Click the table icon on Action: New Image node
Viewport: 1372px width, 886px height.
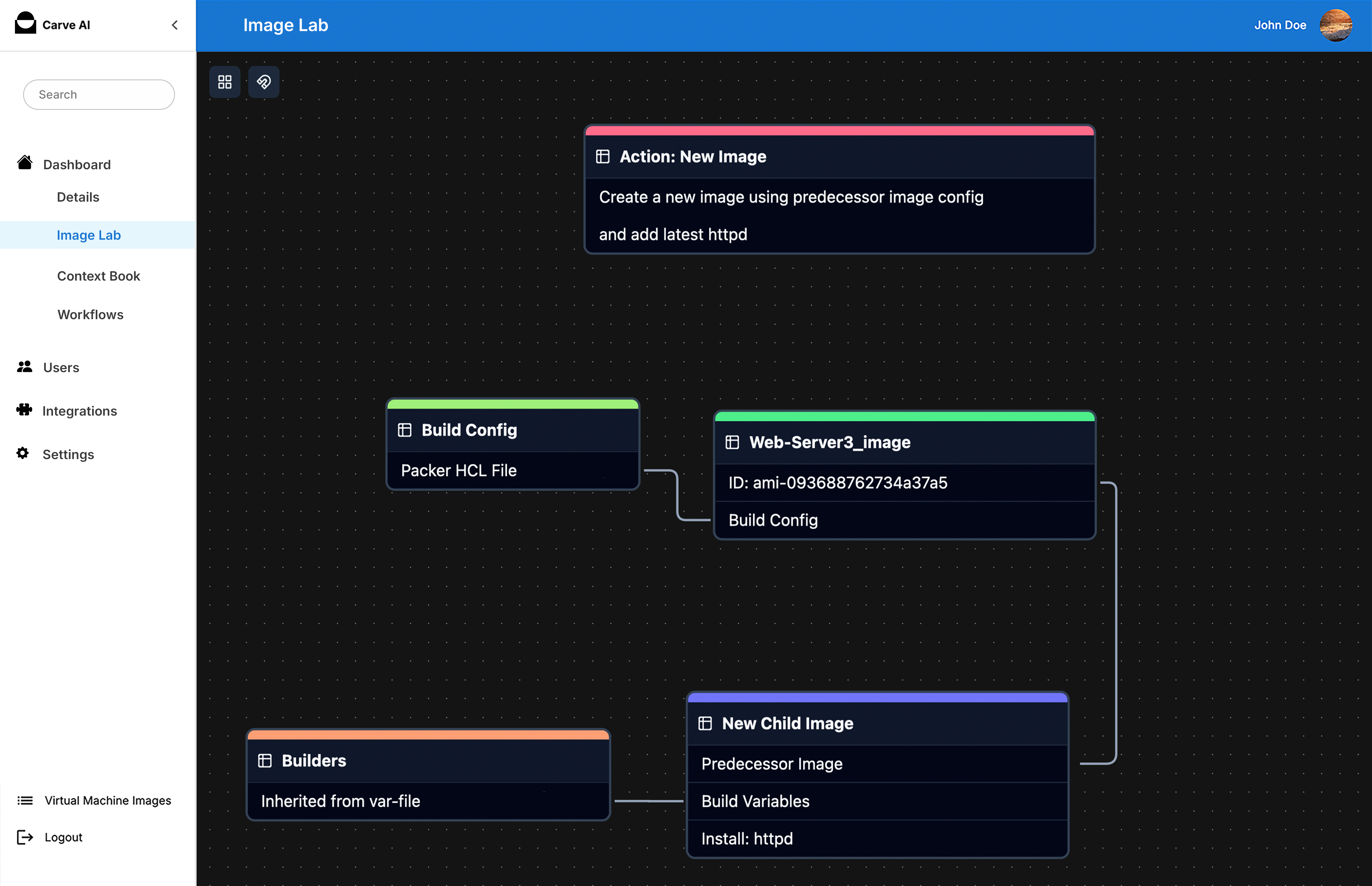(x=603, y=156)
